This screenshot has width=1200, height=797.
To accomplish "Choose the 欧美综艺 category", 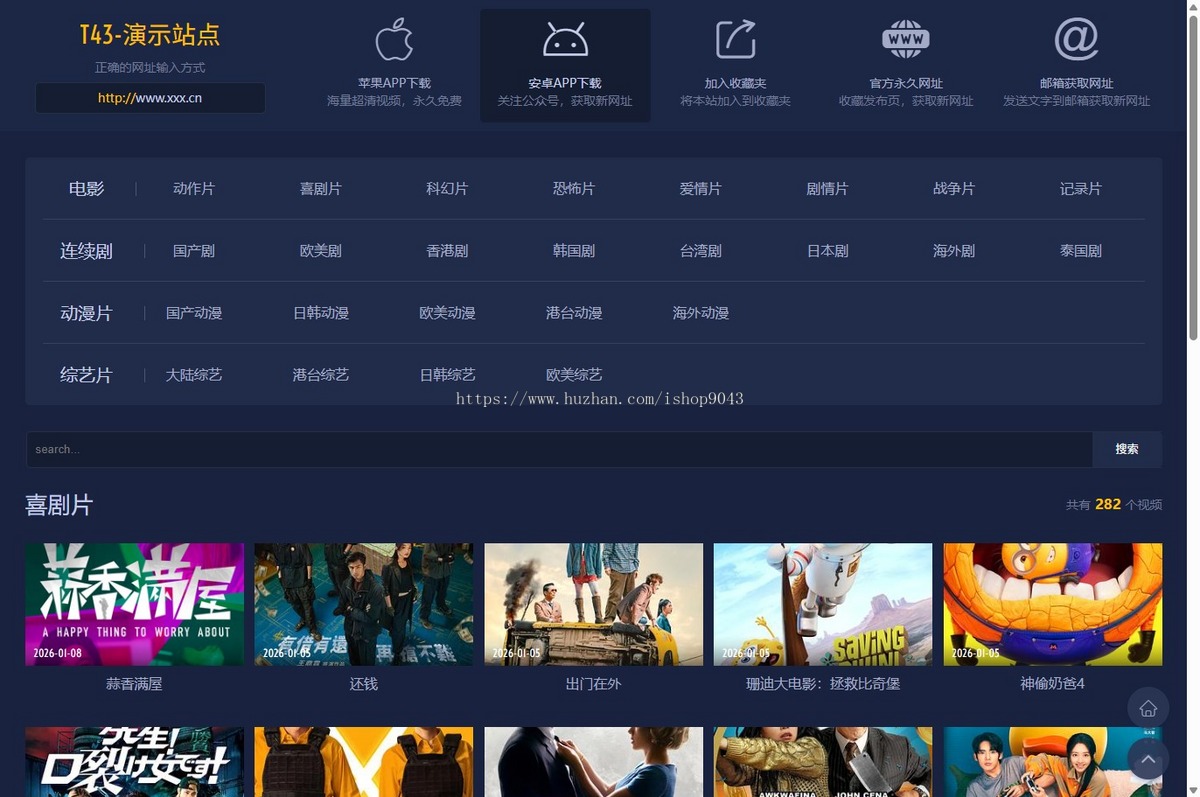I will [x=574, y=375].
